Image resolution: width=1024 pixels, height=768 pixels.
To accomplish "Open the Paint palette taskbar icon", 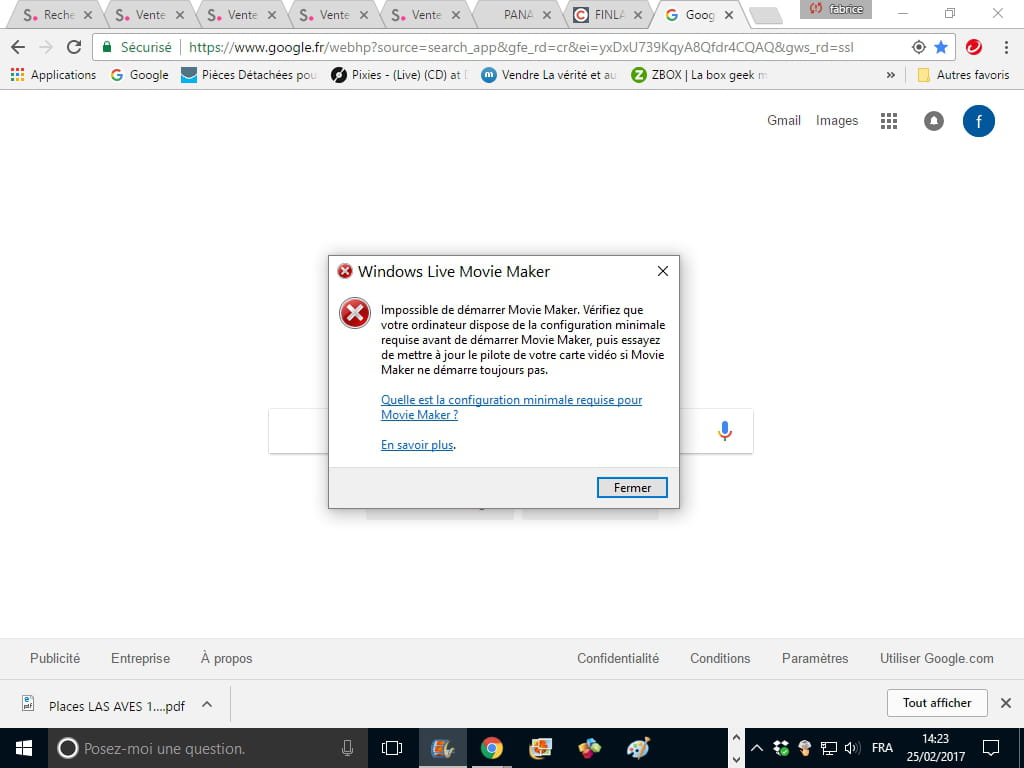I will pyautogui.click(x=638, y=748).
